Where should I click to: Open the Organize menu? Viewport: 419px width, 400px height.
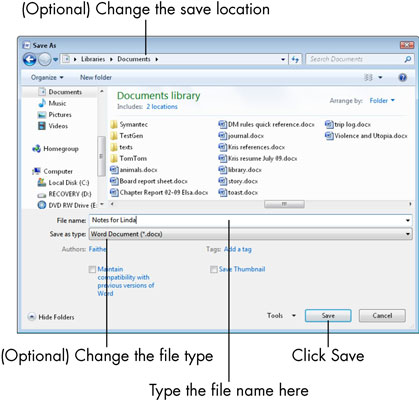tap(47, 77)
